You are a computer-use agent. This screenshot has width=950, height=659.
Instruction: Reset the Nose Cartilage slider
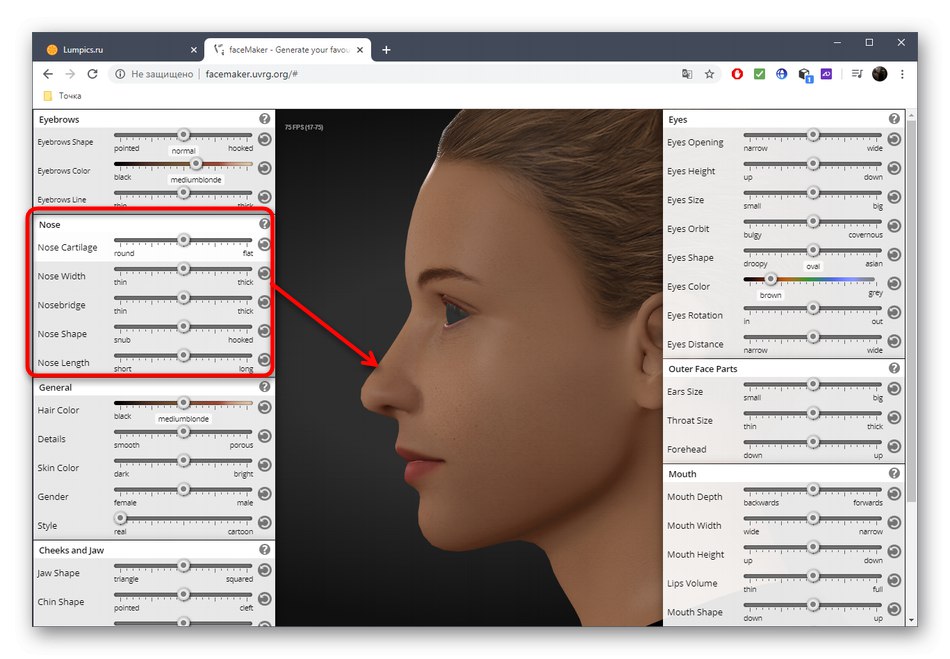click(264, 244)
